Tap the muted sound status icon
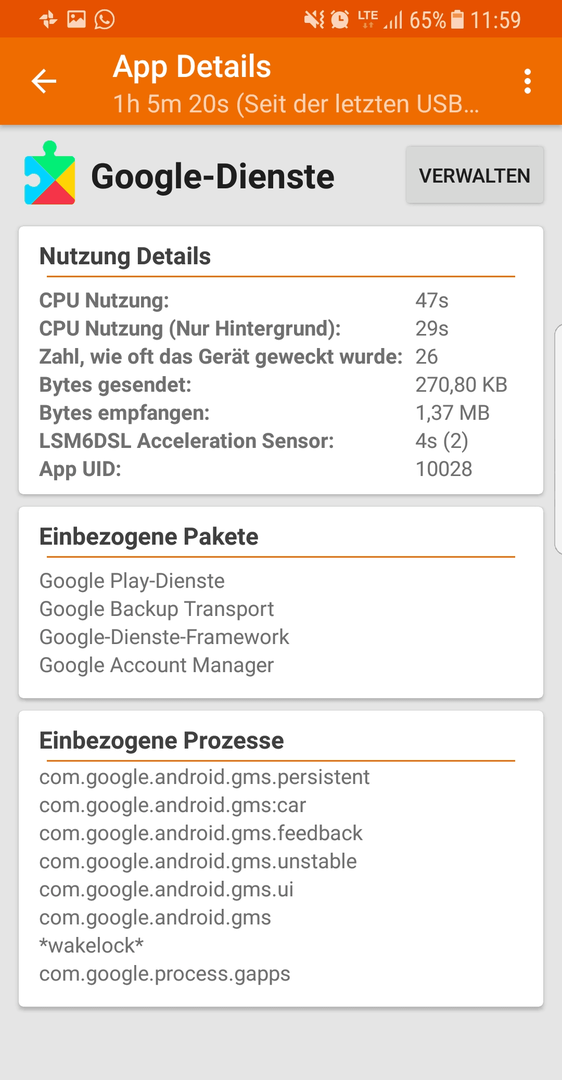This screenshot has height=1080, width=562. (x=314, y=19)
